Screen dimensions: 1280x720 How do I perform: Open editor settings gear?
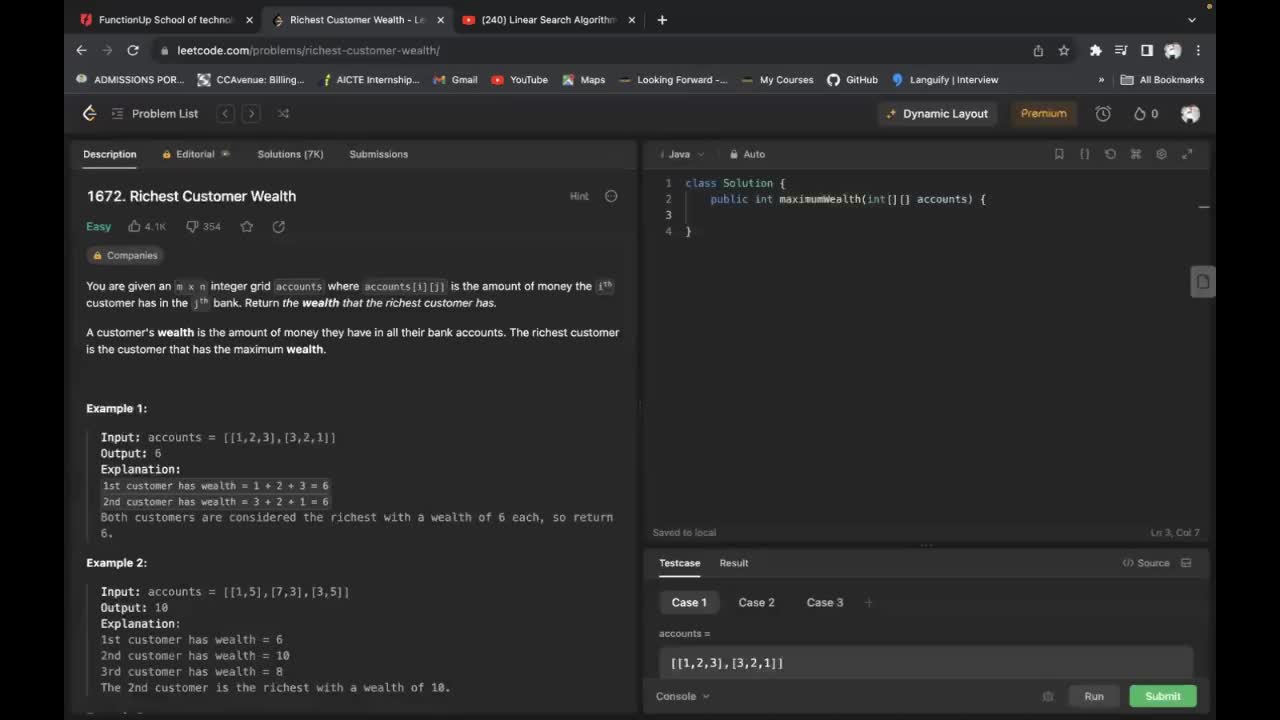pyautogui.click(x=1161, y=154)
